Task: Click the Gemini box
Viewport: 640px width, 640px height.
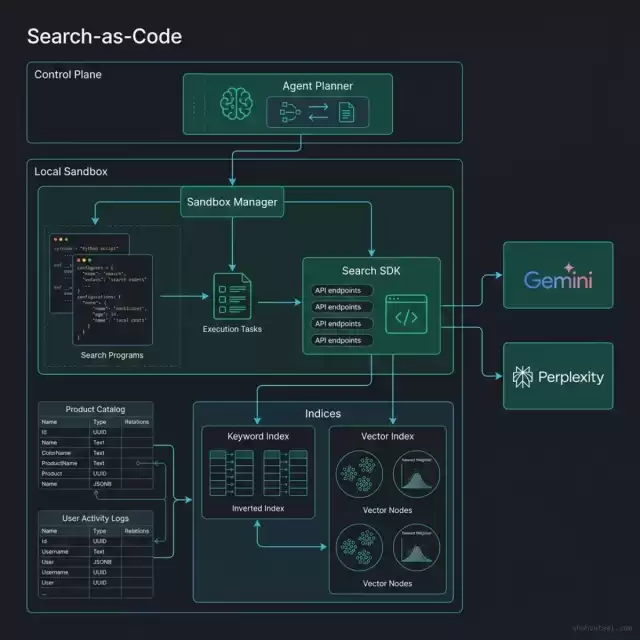Action: point(558,275)
